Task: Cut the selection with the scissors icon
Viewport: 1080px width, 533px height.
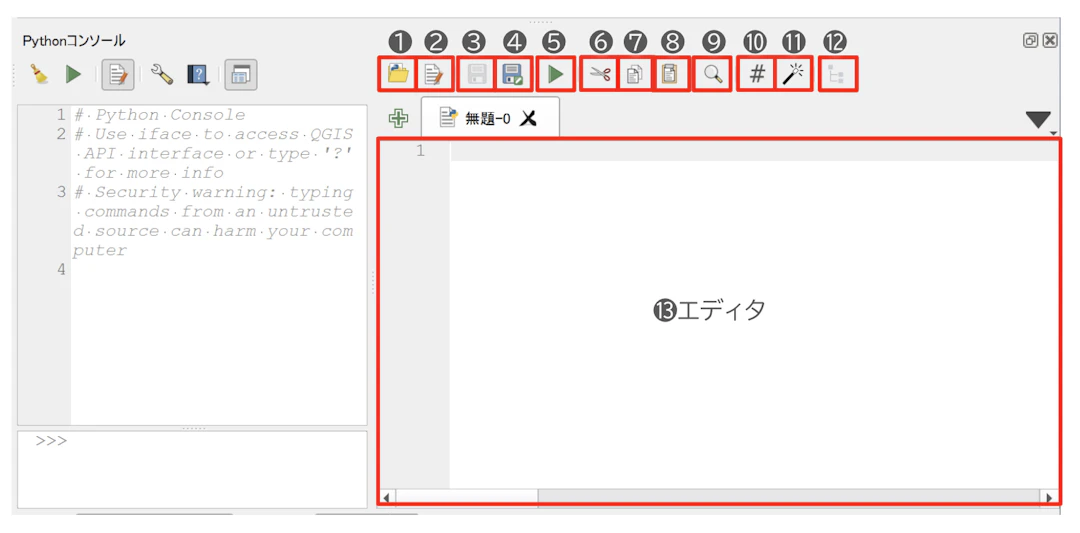Action: [x=601, y=74]
